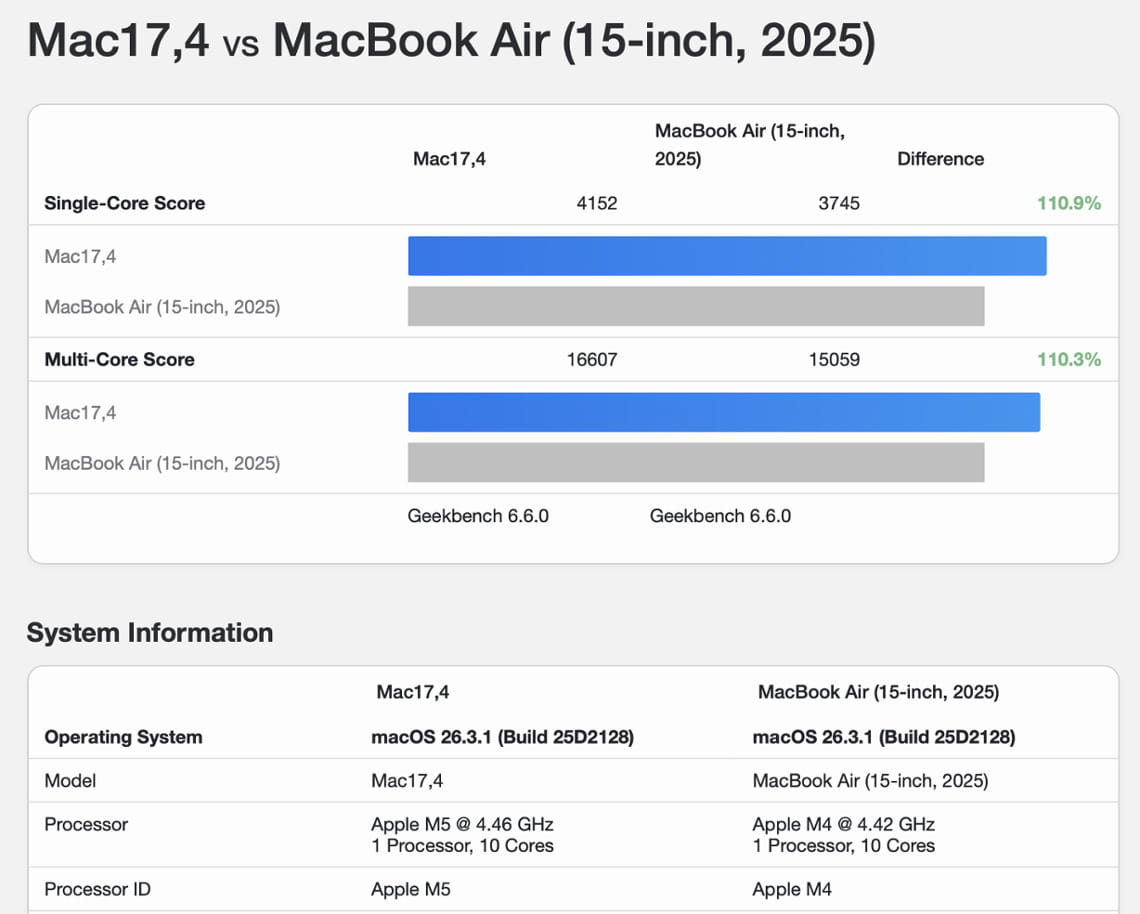
Task: Select the Single-Core Score row label
Action: coord(124,203)
